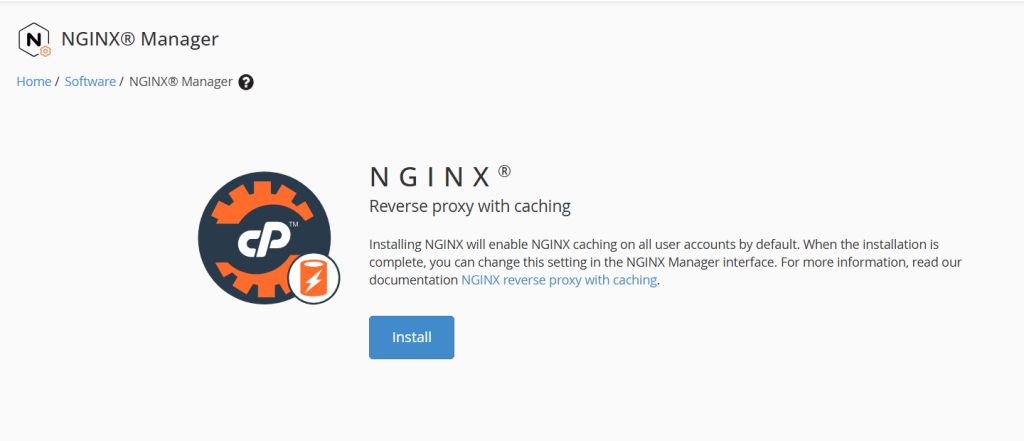Click the small orange gear on NGINX logo
Image resolution: width=1024 pixels, height=441 pixels.
tap(45, 52)
